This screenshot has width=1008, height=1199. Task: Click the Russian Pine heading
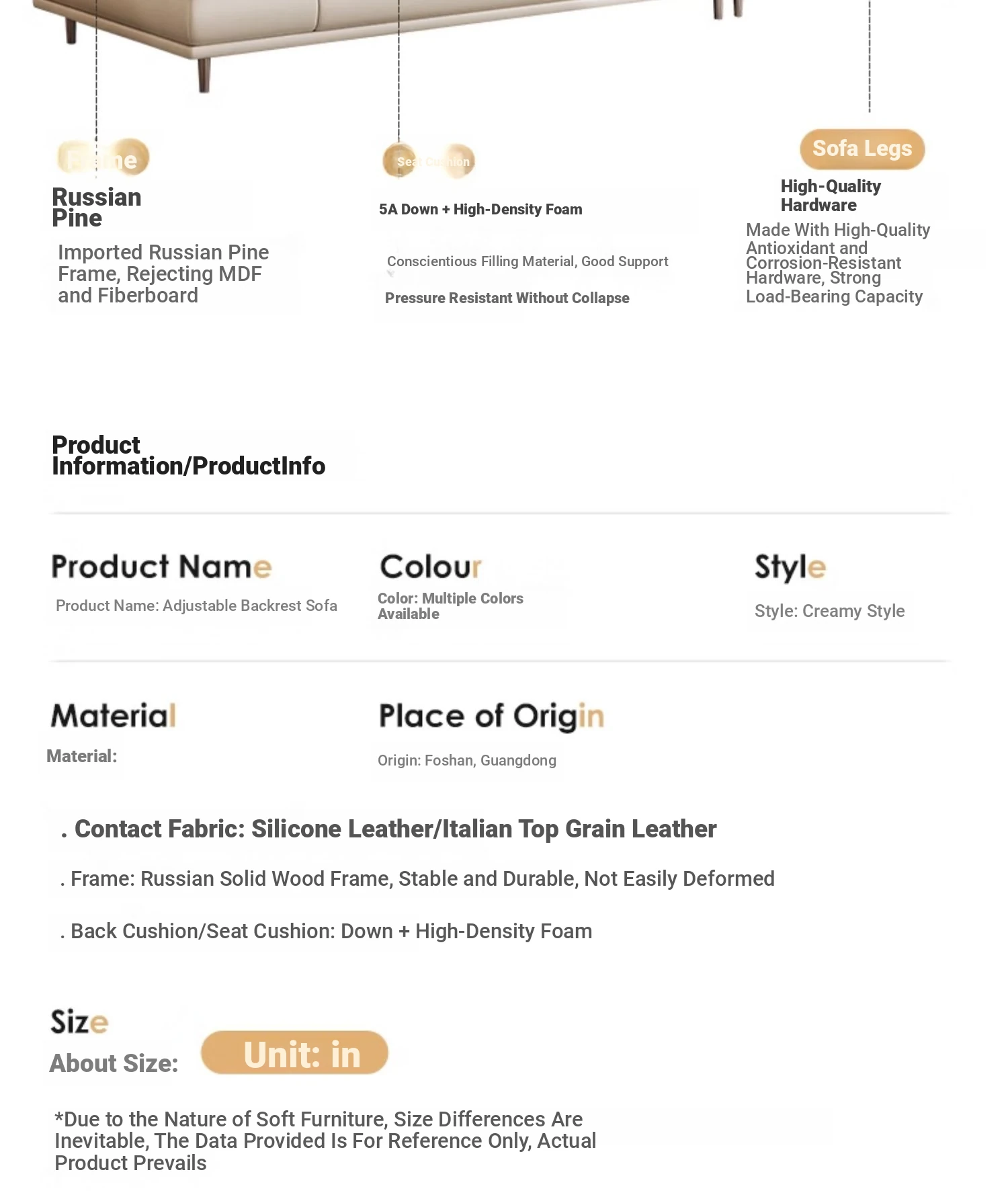(x=97, y=207)
